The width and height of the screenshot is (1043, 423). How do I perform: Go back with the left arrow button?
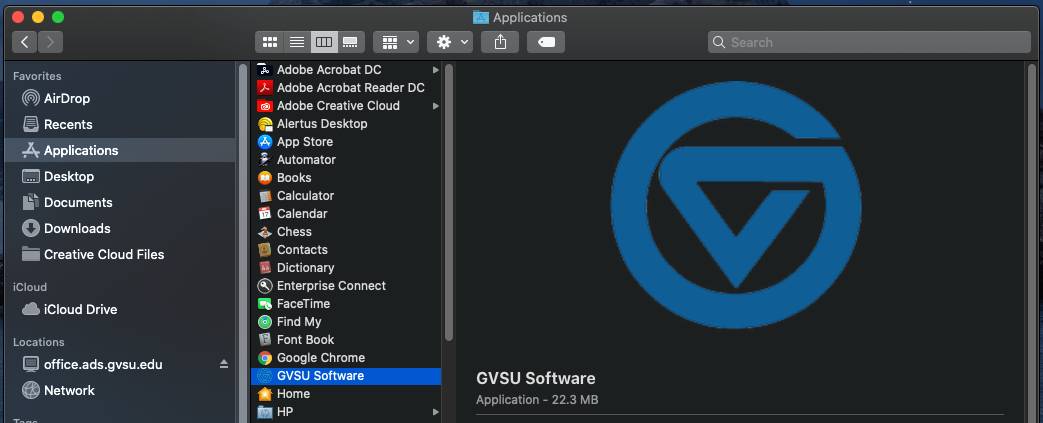tap(25, 42)
